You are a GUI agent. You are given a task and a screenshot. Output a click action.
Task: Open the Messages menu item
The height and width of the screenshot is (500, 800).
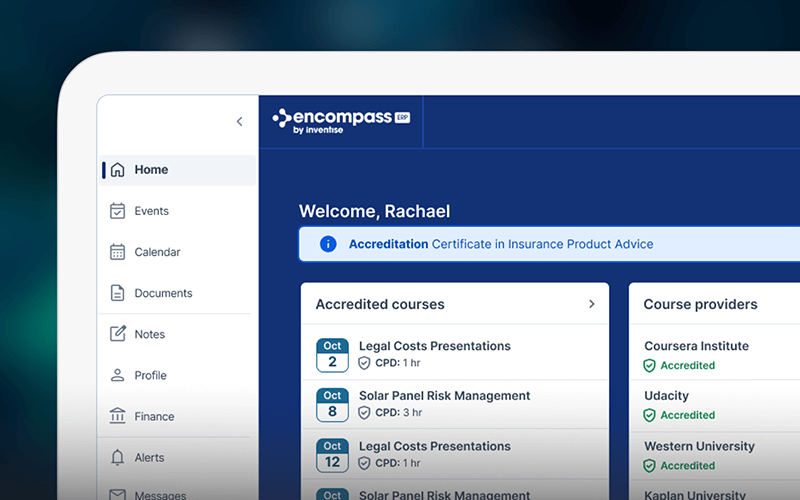pyautogui.click(x=160, y=494)
